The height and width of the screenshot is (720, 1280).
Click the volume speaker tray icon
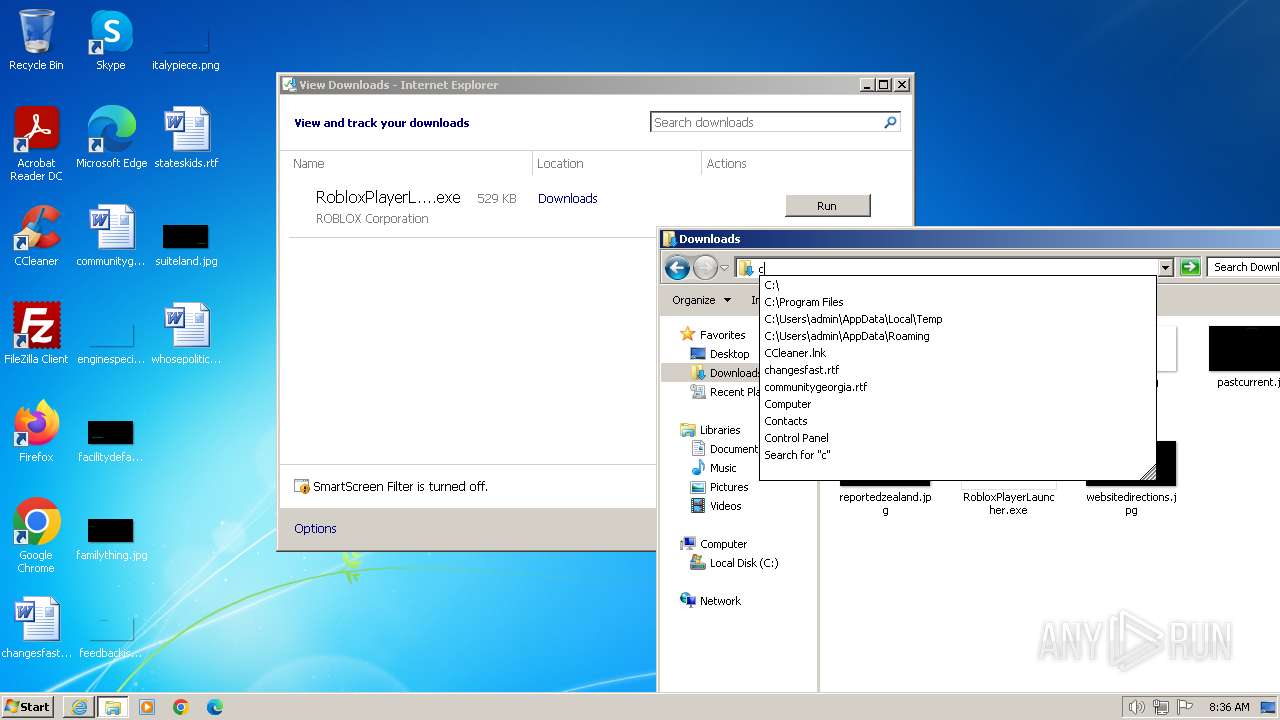(x=1136, y=707)
